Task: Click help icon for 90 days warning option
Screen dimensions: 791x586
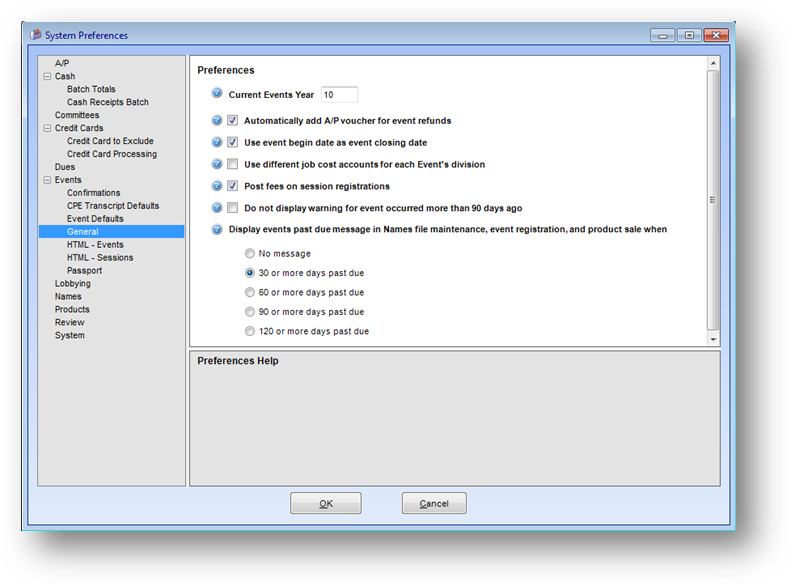Action: 216,207
